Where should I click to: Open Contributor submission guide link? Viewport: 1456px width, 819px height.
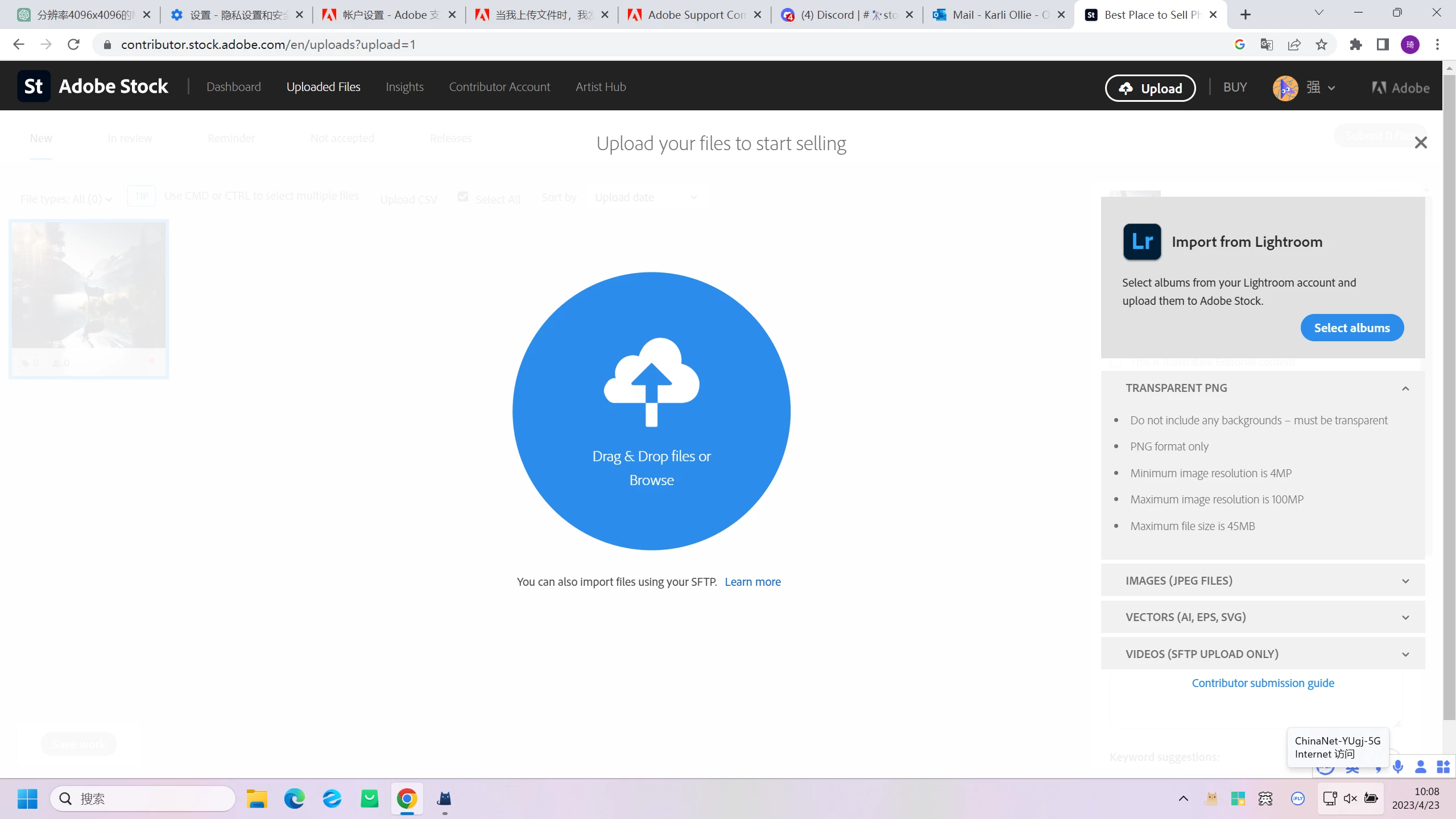[1263, 683]
